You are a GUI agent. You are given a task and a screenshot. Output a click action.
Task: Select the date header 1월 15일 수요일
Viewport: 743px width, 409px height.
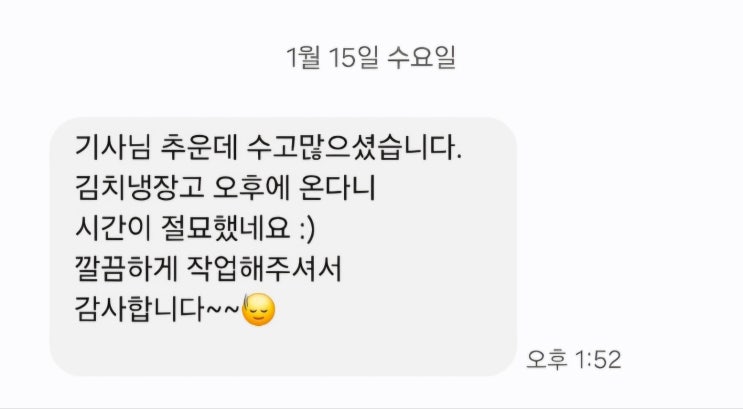pos(371,58)
